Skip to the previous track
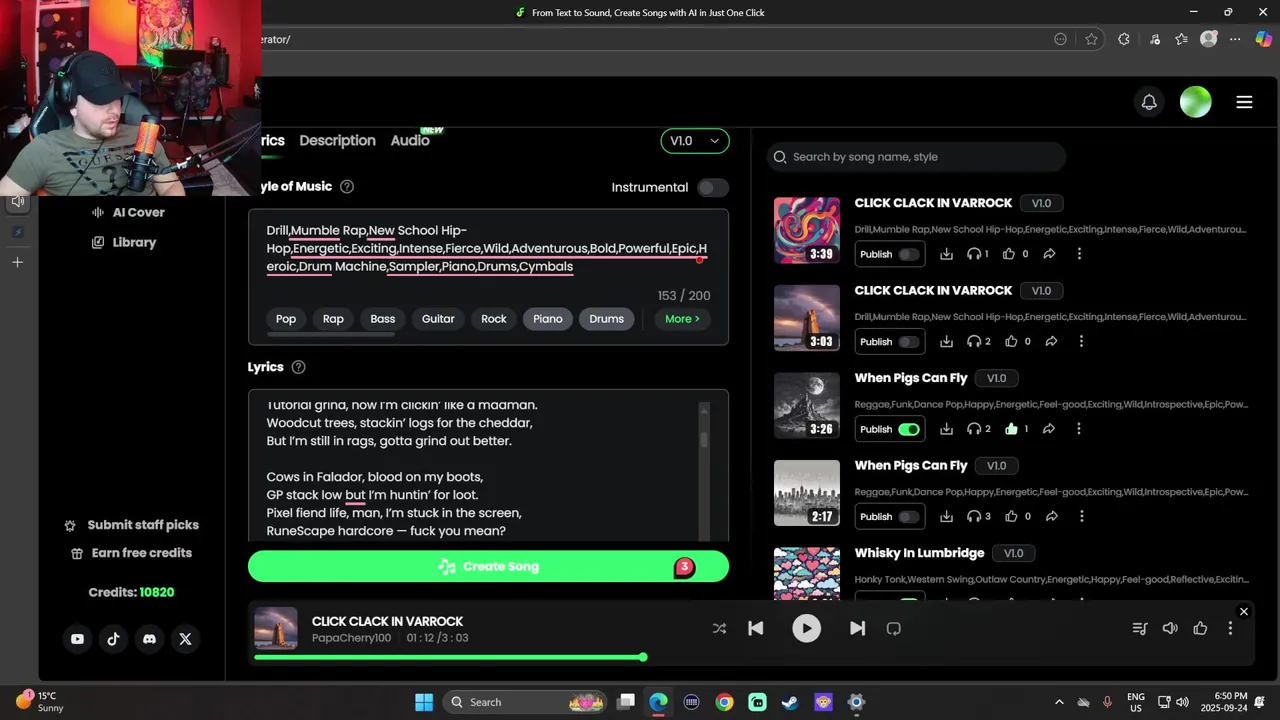The height and width of the screenshot is (720, 1280). click(x=756, y=629)
